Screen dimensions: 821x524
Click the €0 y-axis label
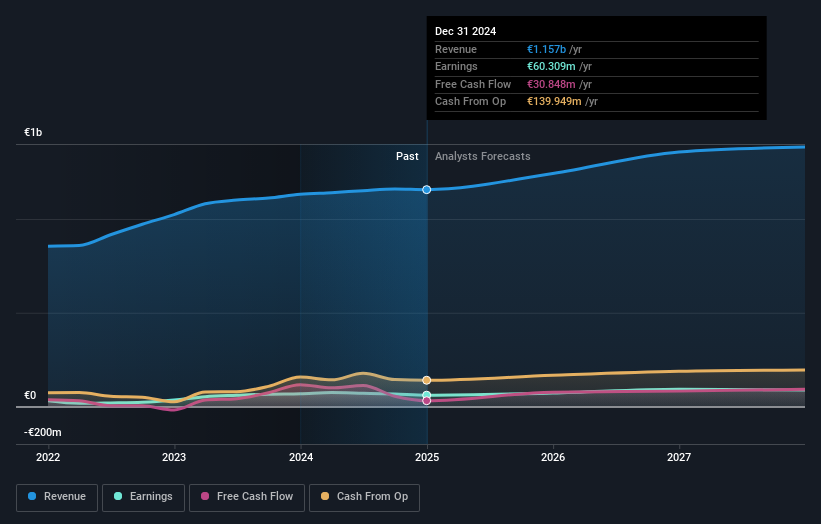pos(30,395)
